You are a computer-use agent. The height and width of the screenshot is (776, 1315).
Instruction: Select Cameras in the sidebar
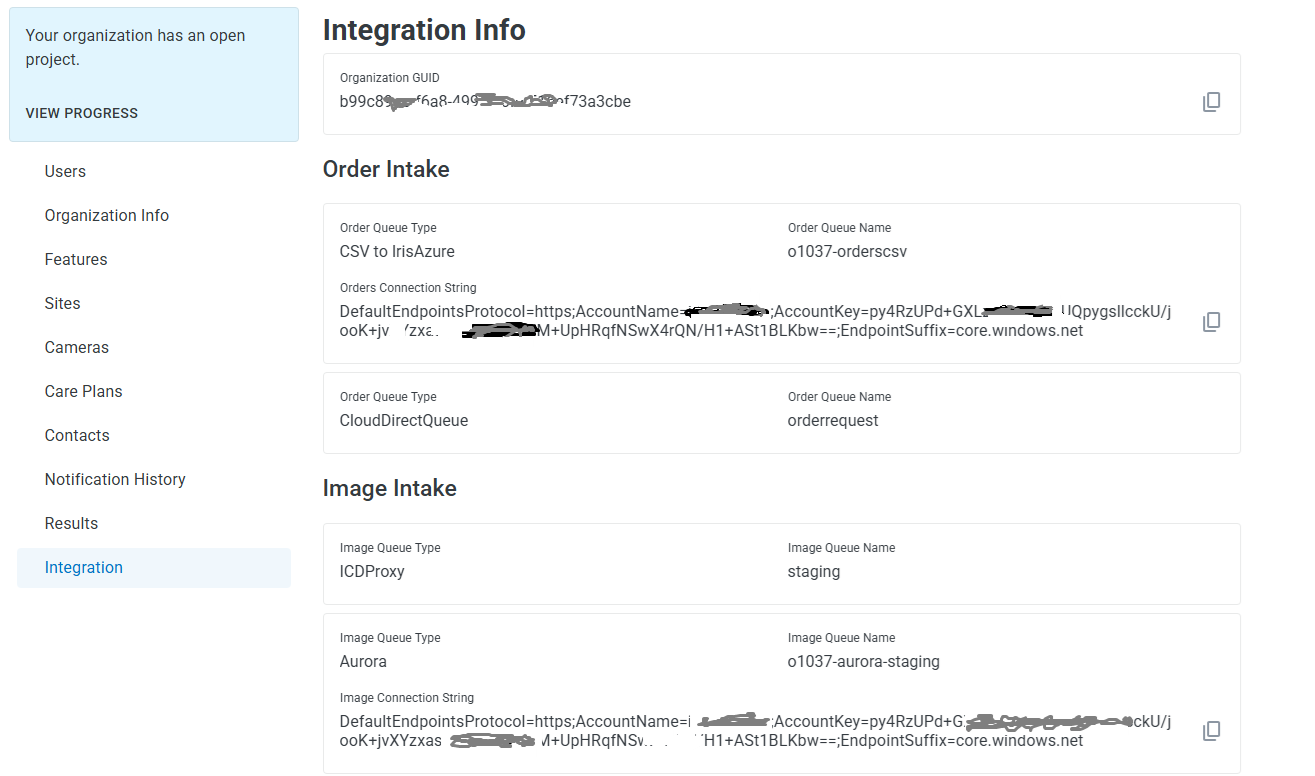tap(77, 347)
